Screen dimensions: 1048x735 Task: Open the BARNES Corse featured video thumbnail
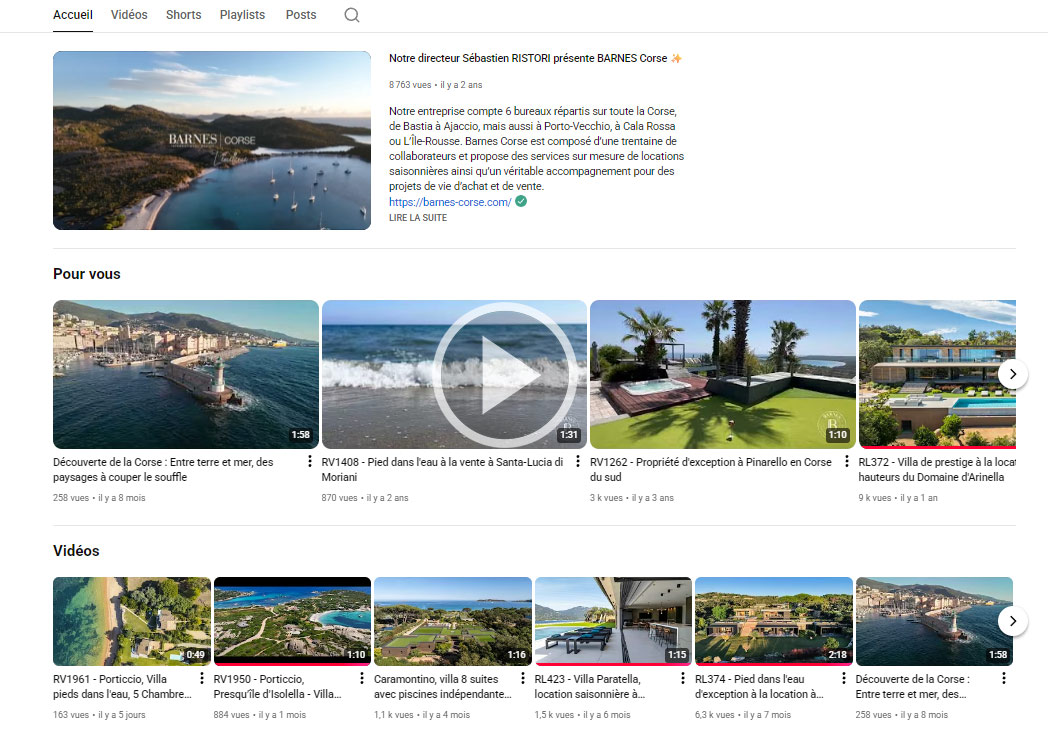tap(211, 140)
